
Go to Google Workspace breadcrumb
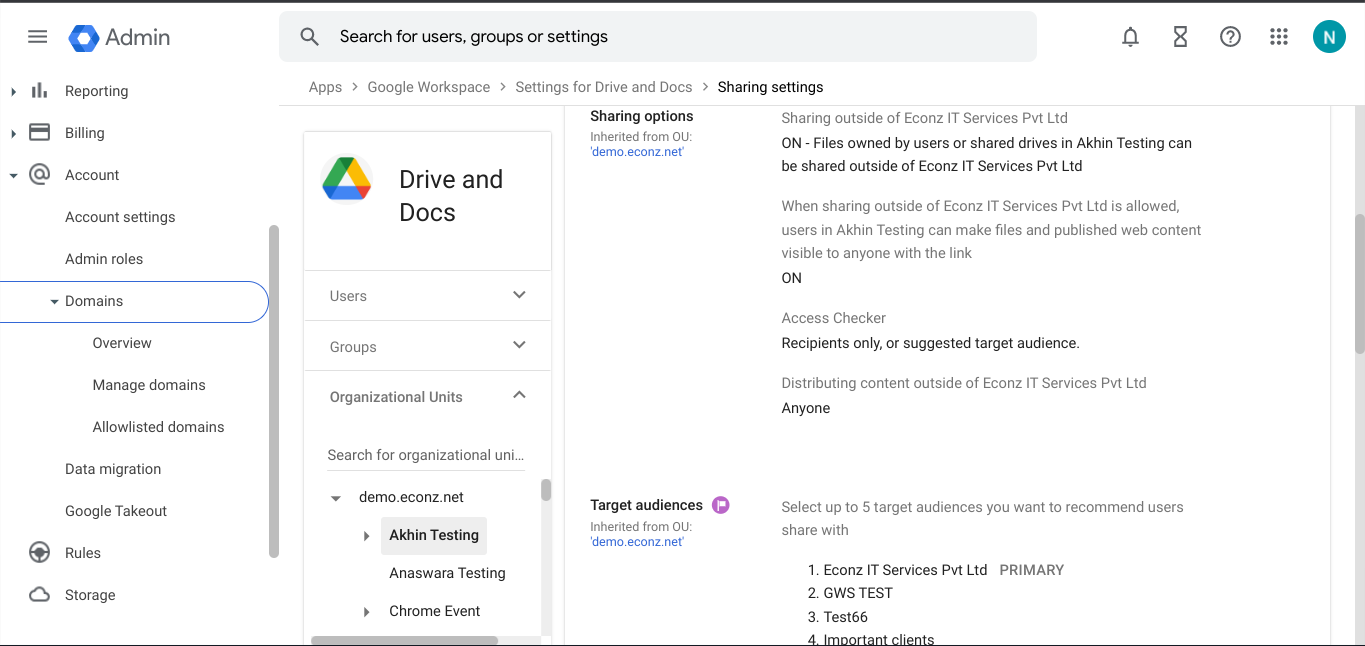(429, 87)
